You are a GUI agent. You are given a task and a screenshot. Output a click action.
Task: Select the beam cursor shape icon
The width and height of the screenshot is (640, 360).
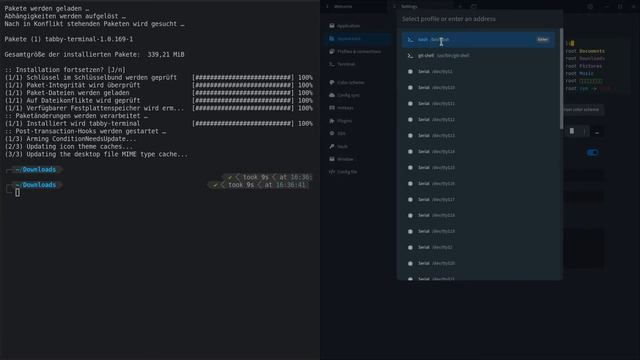point(584,131)
